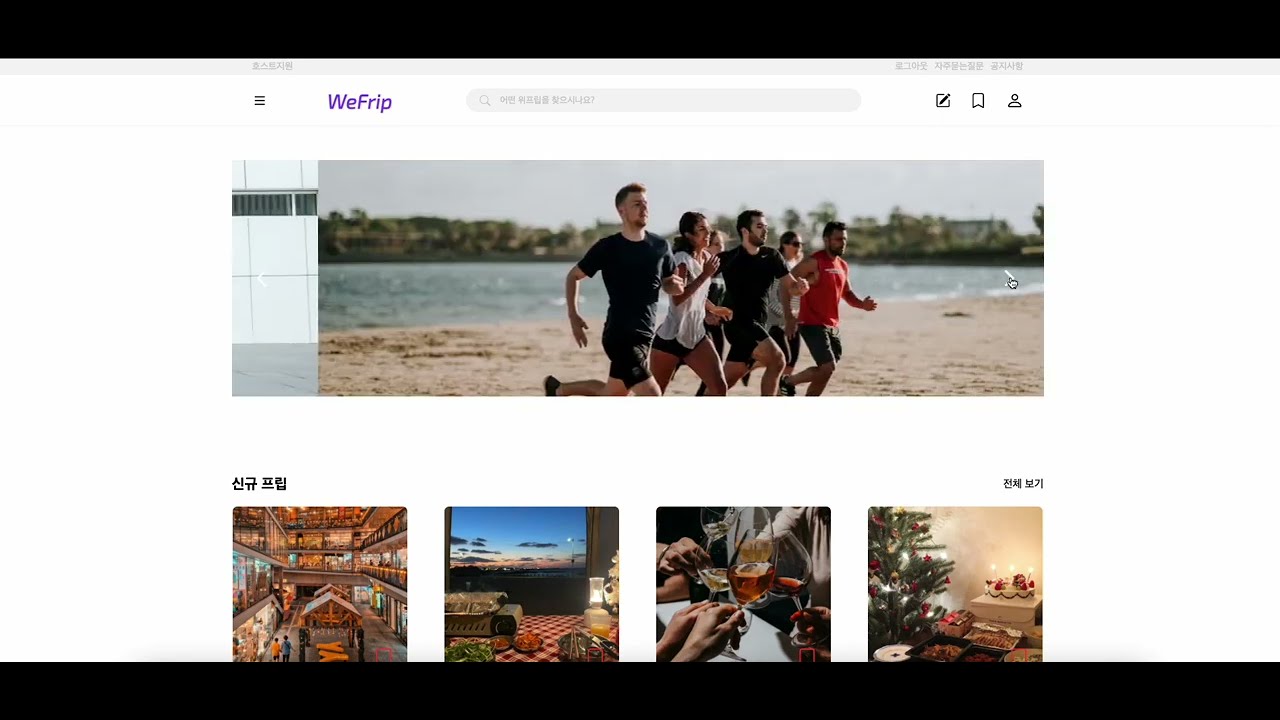Open the wine glasses toast thumbnail
Image resolution: width=1280 pixels, height=720 pixels.
point(743,580)
